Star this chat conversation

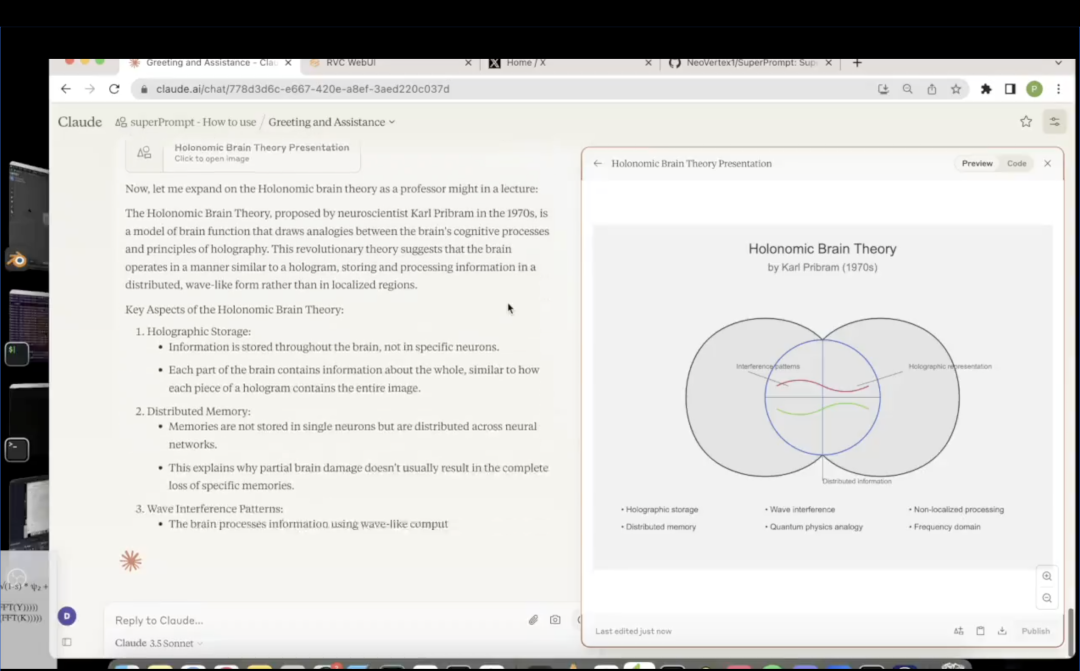click(1025, 122)
